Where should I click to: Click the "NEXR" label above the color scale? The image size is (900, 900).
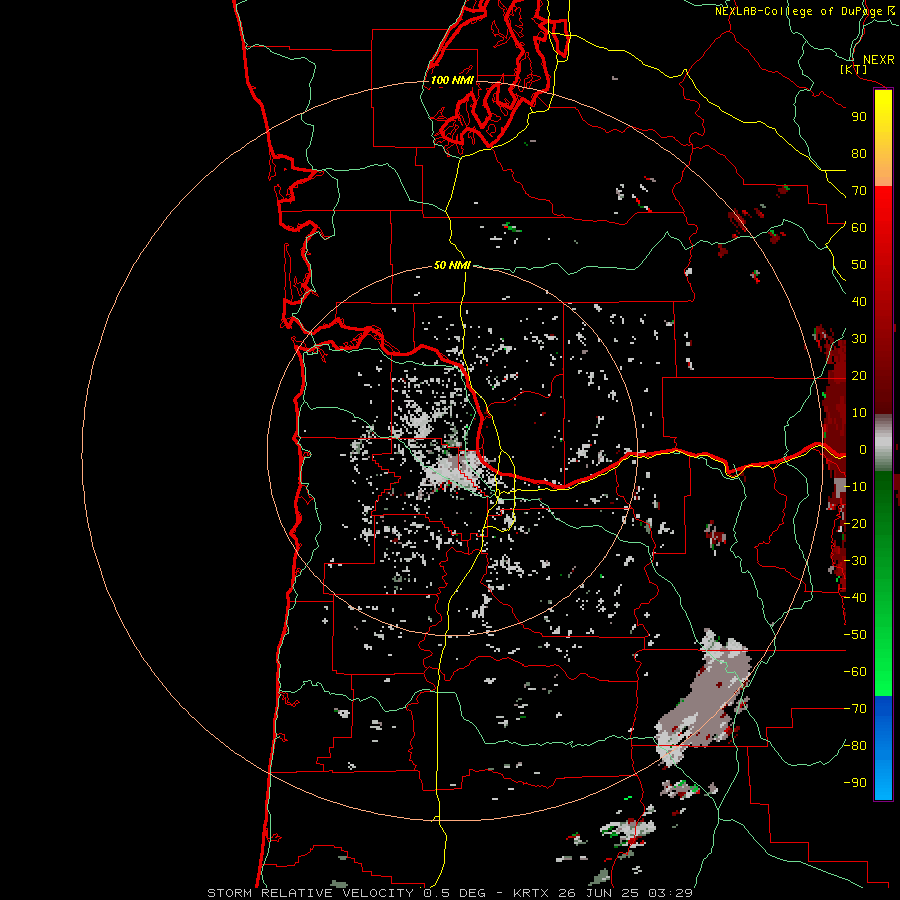(x=879, y=60)
